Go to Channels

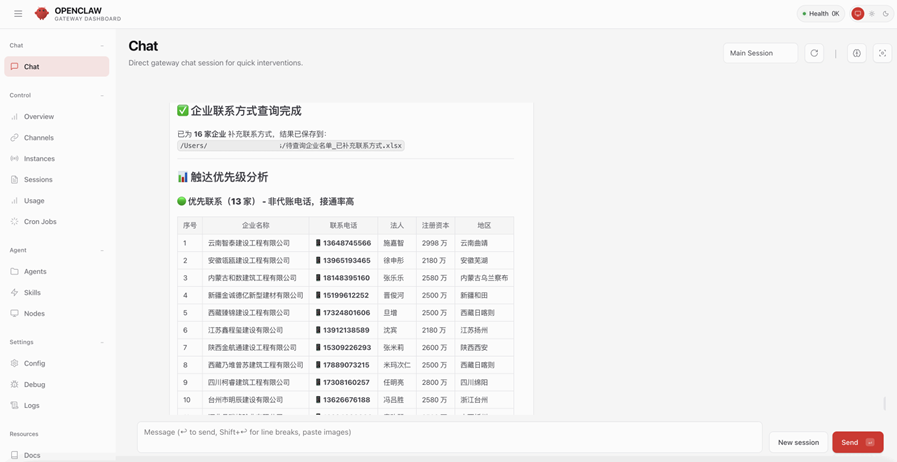coord(57,138)
